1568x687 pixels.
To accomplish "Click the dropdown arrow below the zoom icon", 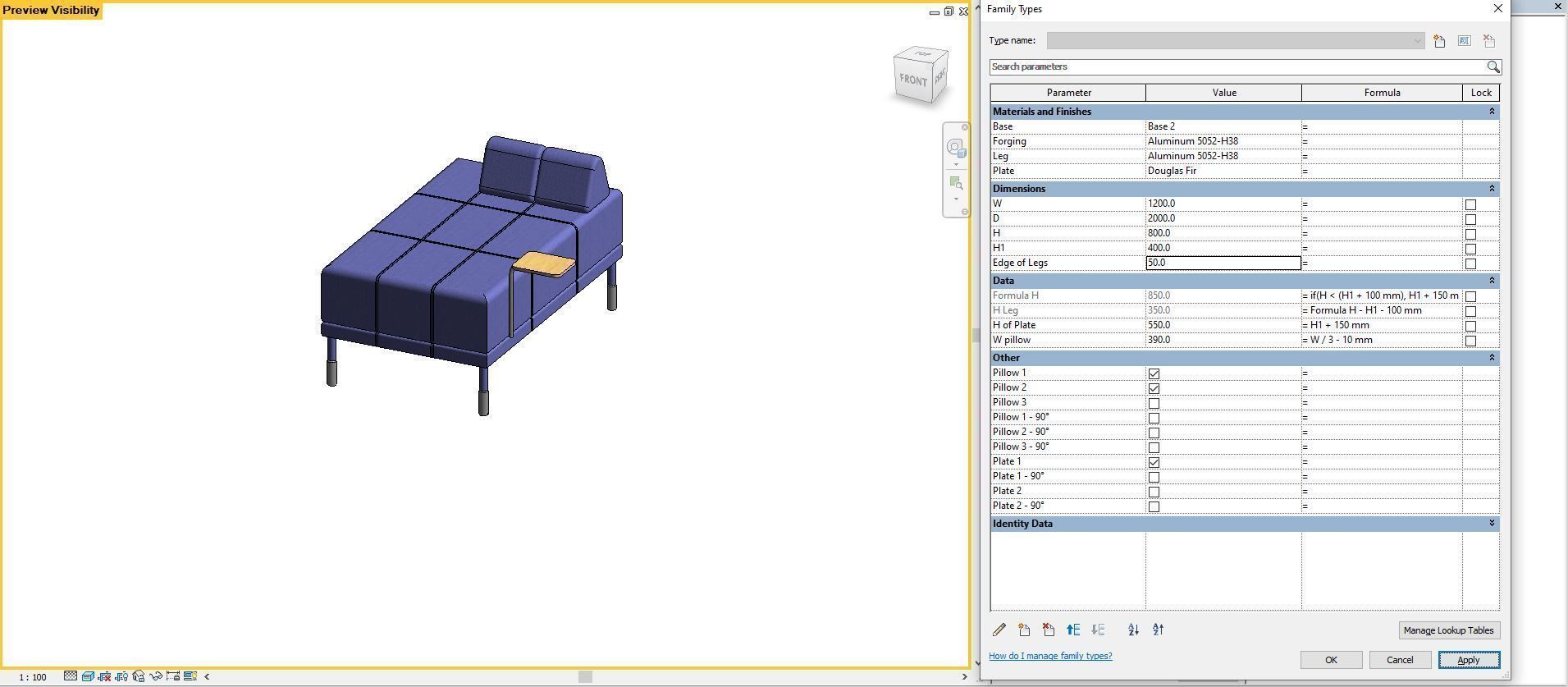I will tap(956, 199).
